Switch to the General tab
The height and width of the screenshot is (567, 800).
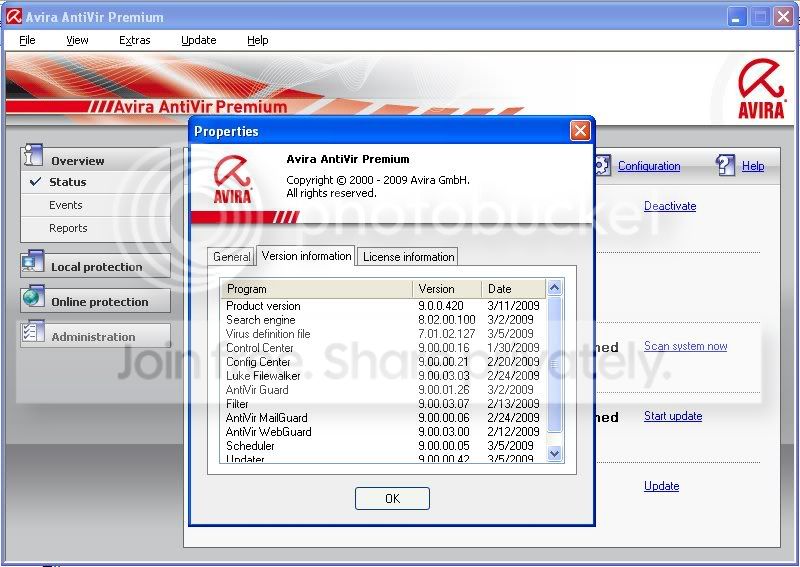coord(231,257)
